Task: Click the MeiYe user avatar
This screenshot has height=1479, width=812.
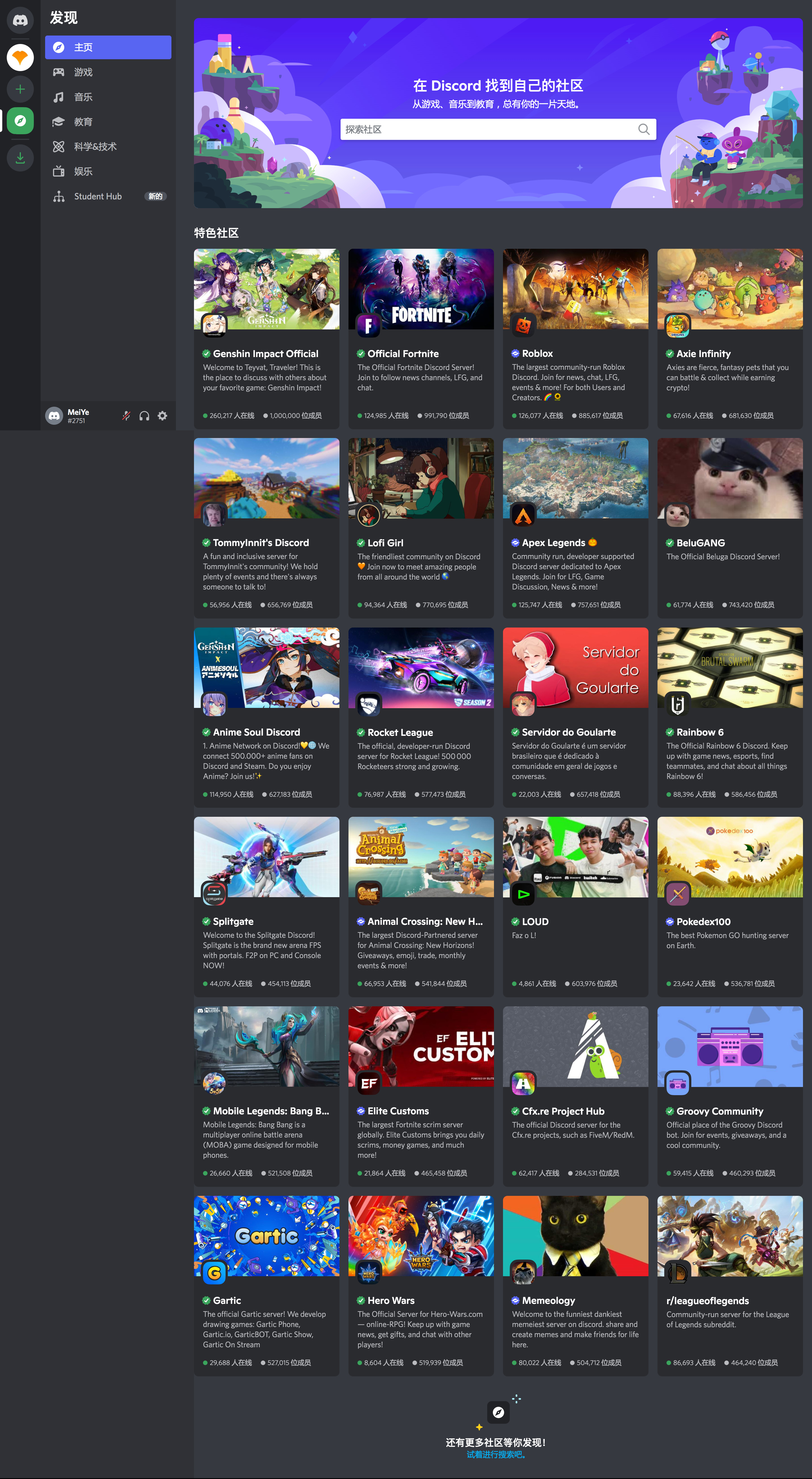Action: (x=54, y=416)
